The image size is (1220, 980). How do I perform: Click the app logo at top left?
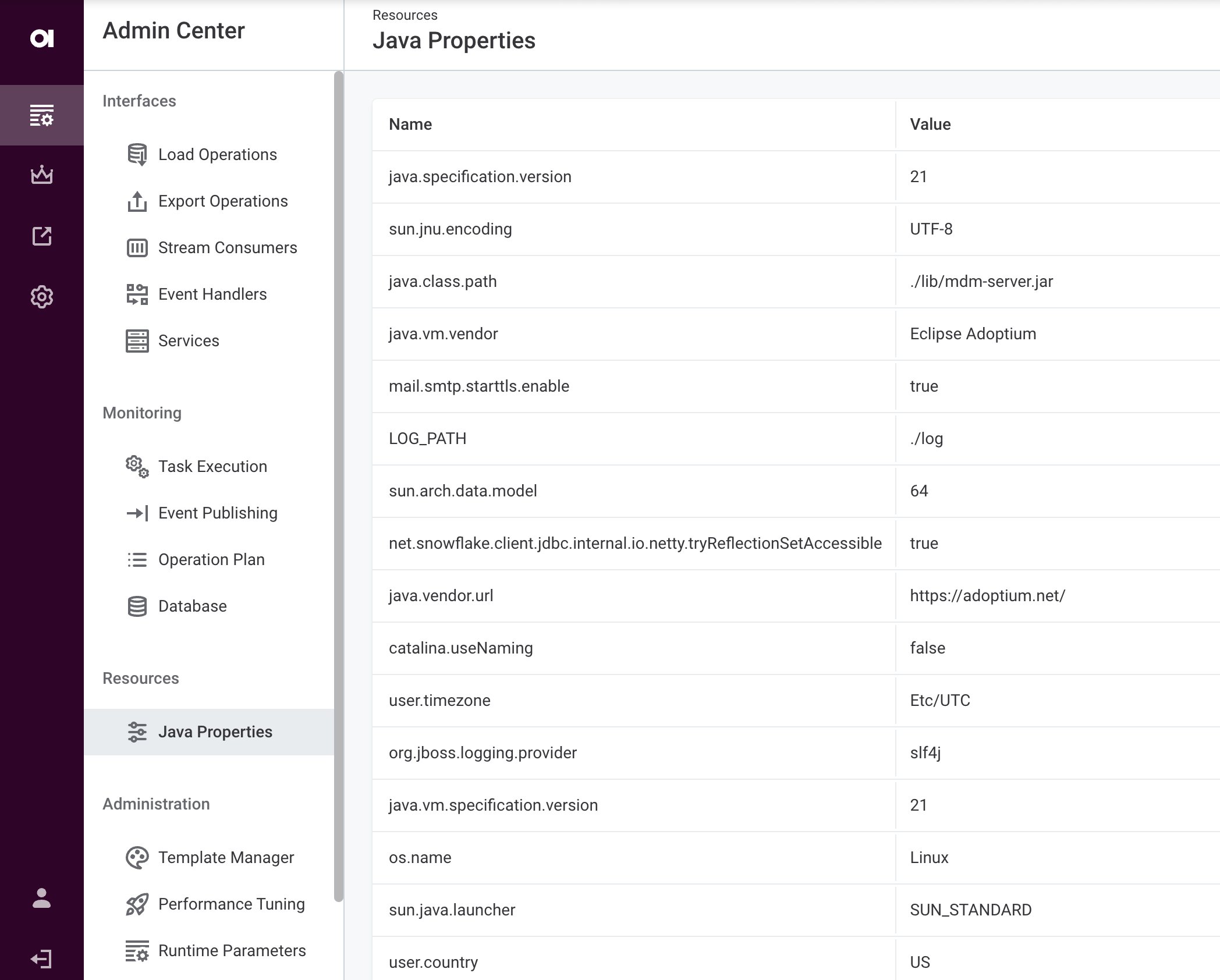[41, 38]
